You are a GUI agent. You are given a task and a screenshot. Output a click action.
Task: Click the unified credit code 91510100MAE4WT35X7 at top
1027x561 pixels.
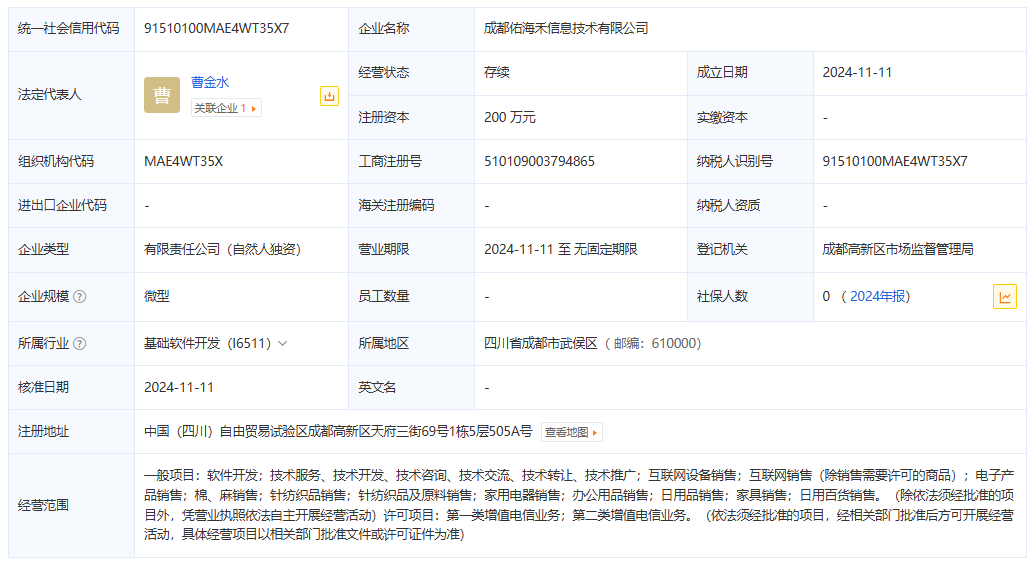216,28
